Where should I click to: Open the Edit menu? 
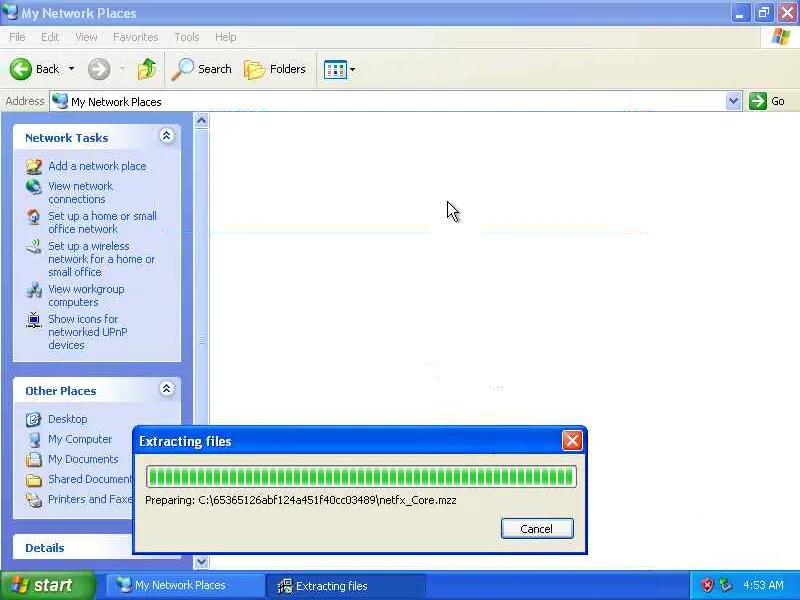pyautogui.click(x=49, y=37)
